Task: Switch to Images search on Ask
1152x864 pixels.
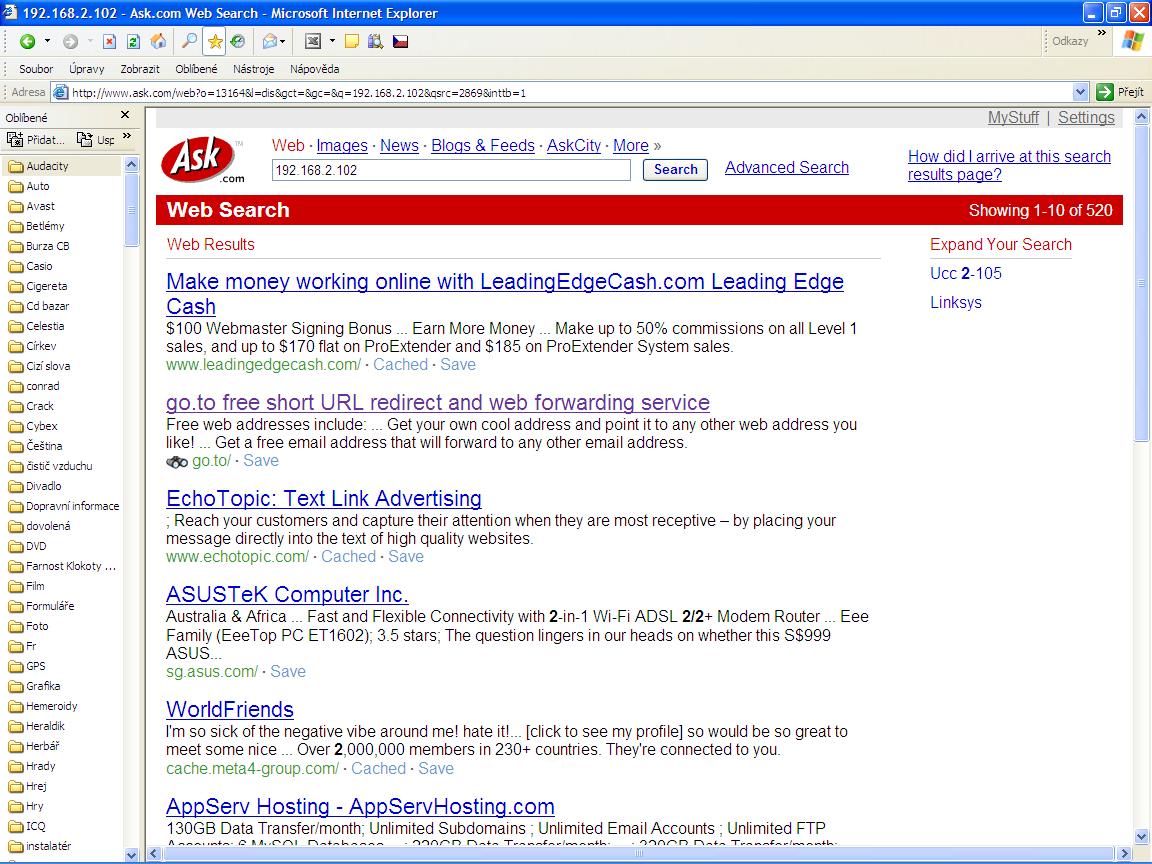Action: pos(342,145)
